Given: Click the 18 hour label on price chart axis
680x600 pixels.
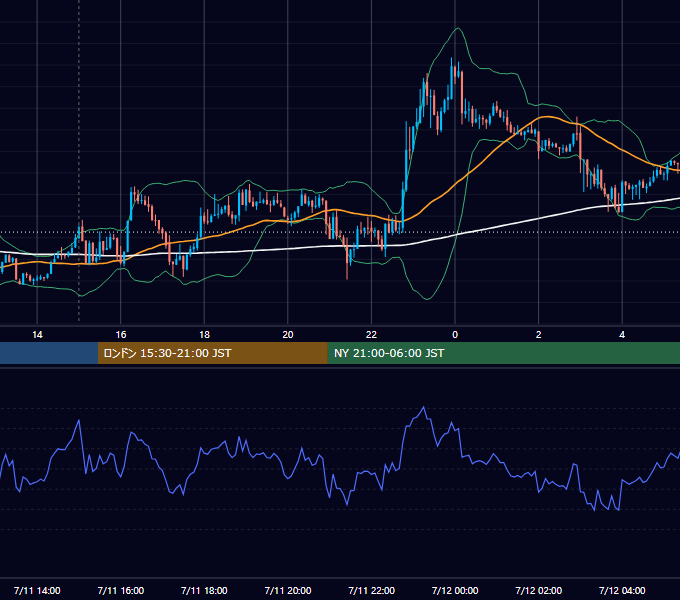Looking at the screenshot, I should tap(204, 335).
